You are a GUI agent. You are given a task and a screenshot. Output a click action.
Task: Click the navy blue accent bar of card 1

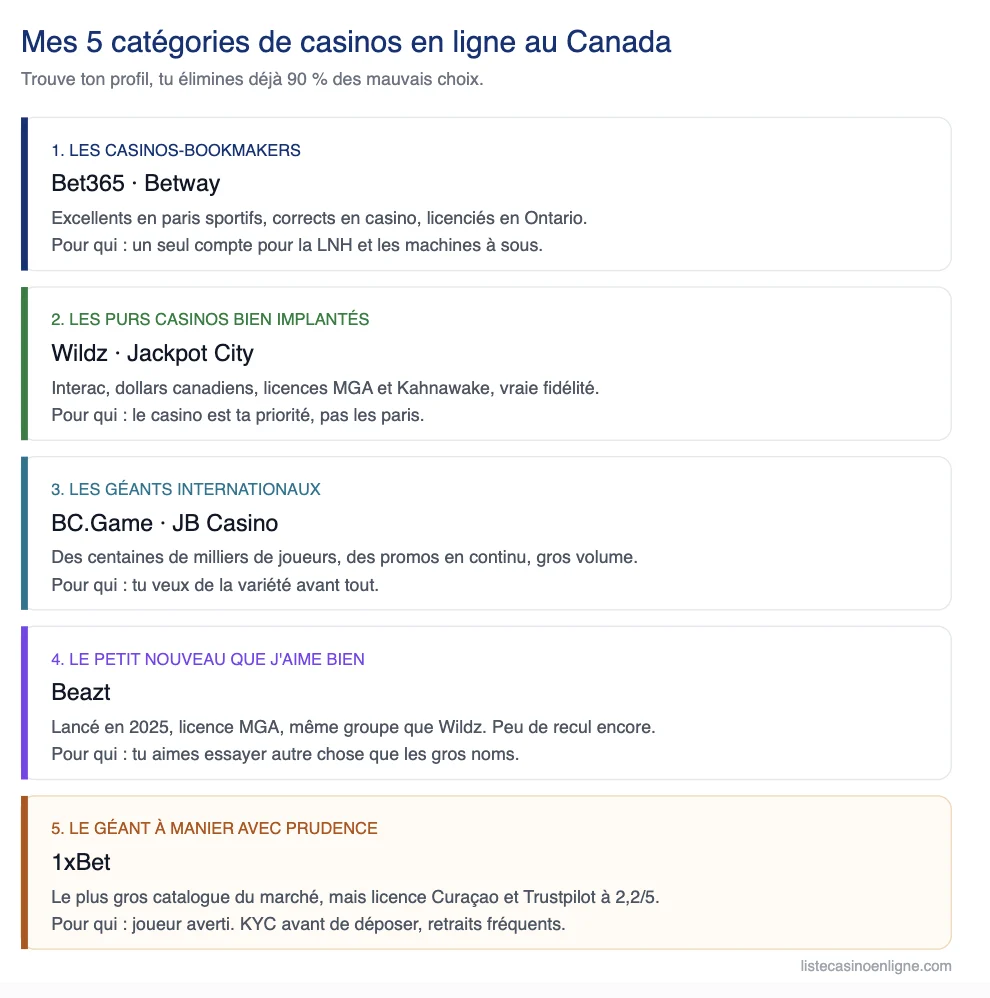click(x=24, y=194)
